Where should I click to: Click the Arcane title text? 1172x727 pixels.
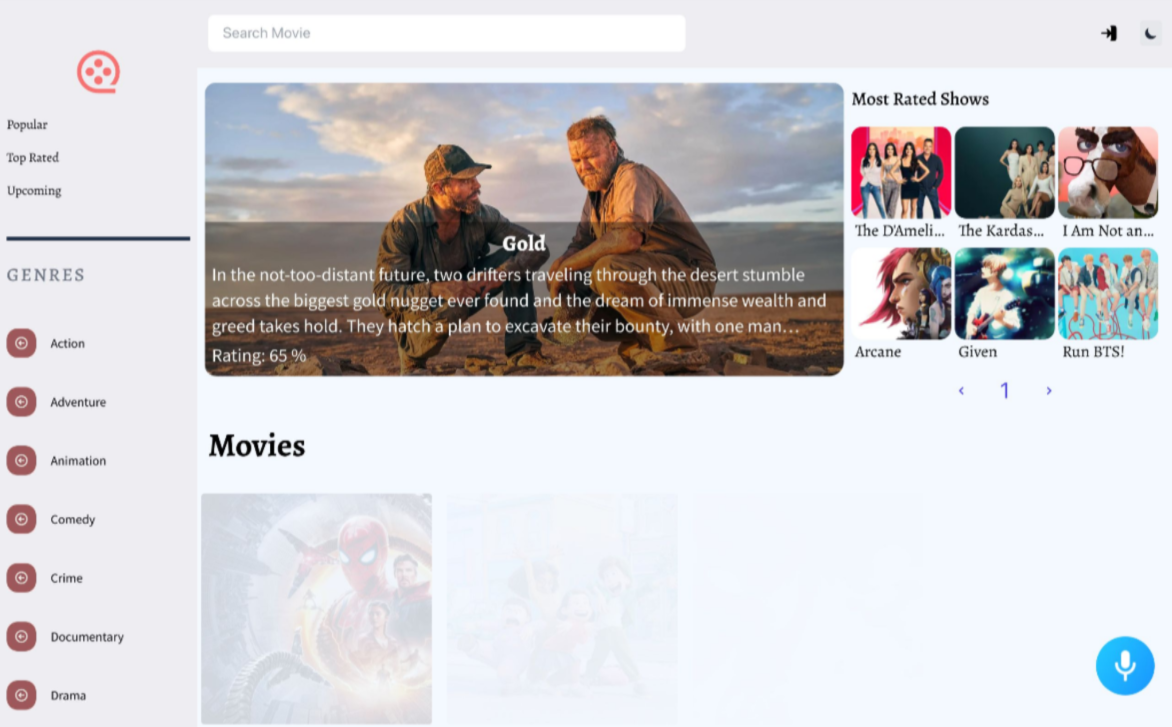click(878, 351)
